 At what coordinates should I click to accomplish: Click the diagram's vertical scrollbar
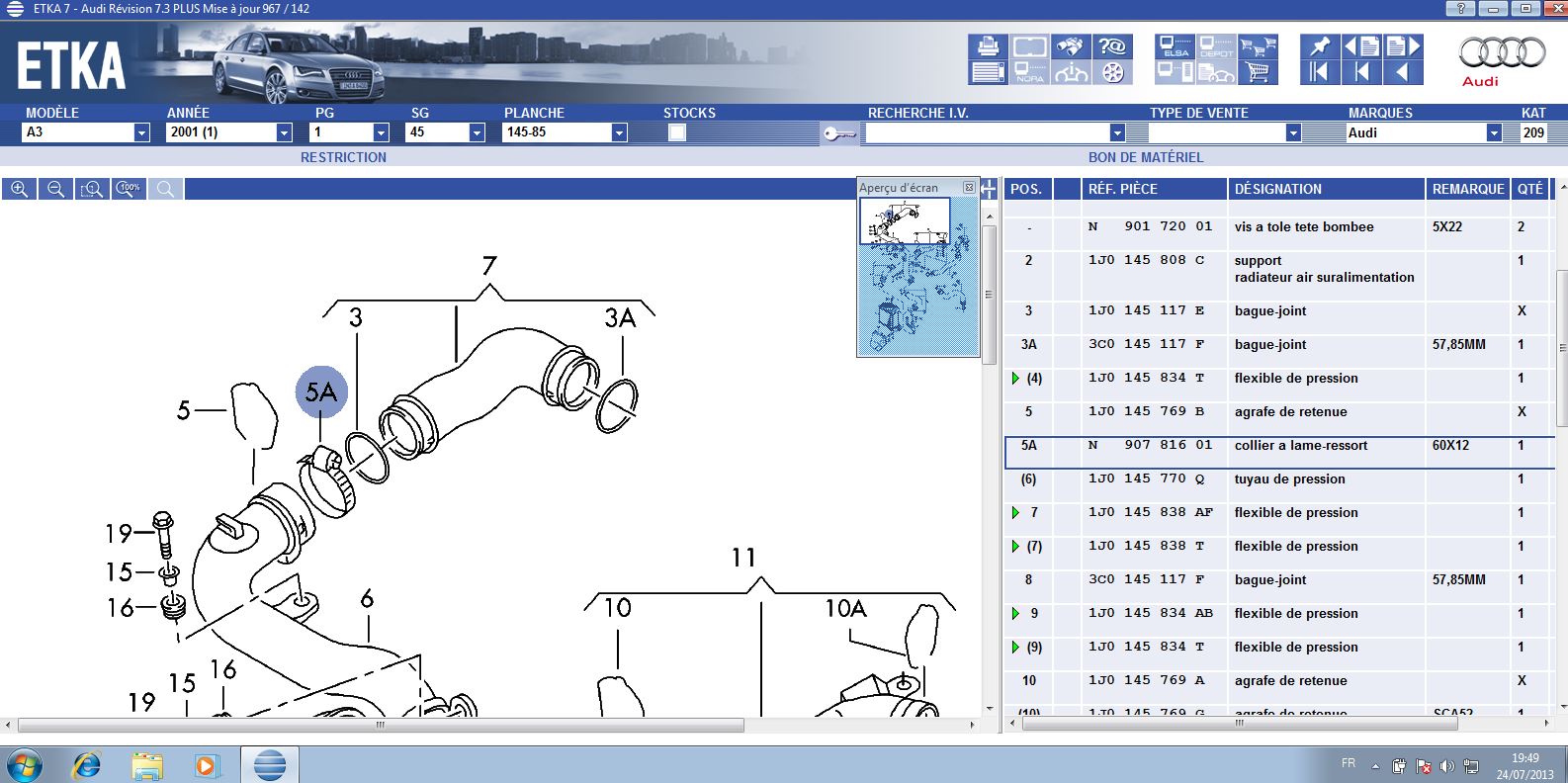(989, 295)
